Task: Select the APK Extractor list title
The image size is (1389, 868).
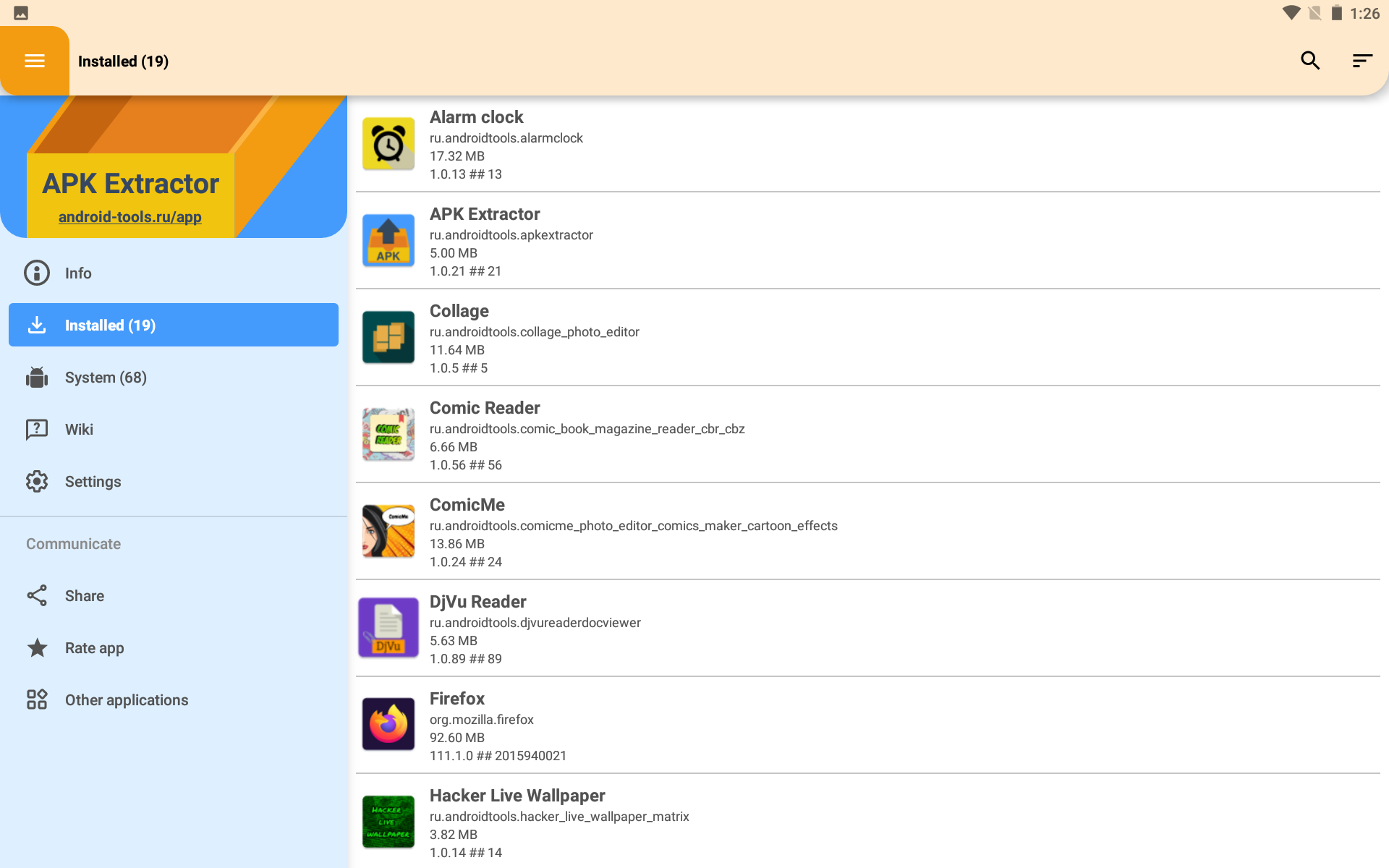Action: pyautogui.click(x=485, y=214)
